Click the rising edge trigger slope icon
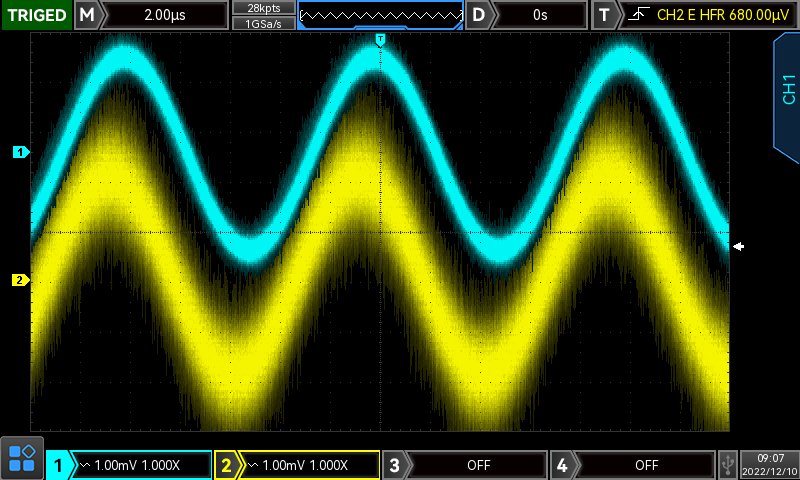This screenshot has width=800, height=480. coord(636,15)
